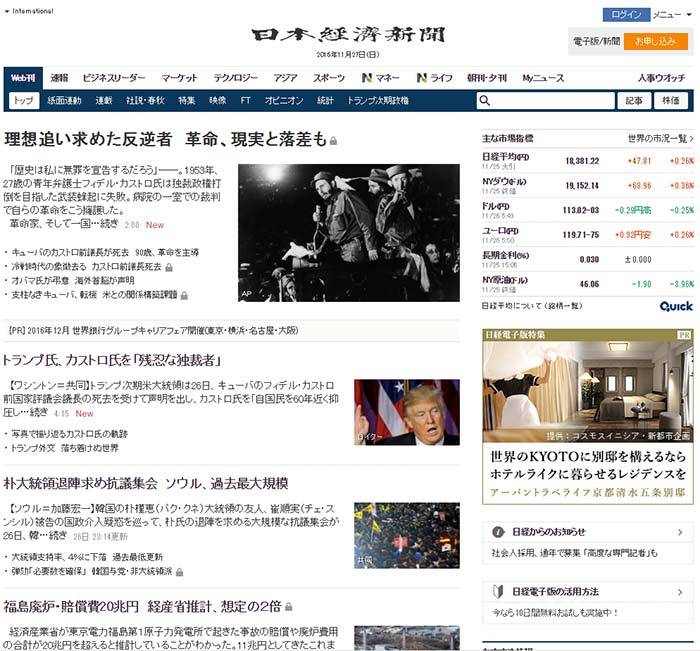700x651 pixels.
Task: Click the N icon beside ライフ
Action: pyautogui.click(x=422, y=78)
